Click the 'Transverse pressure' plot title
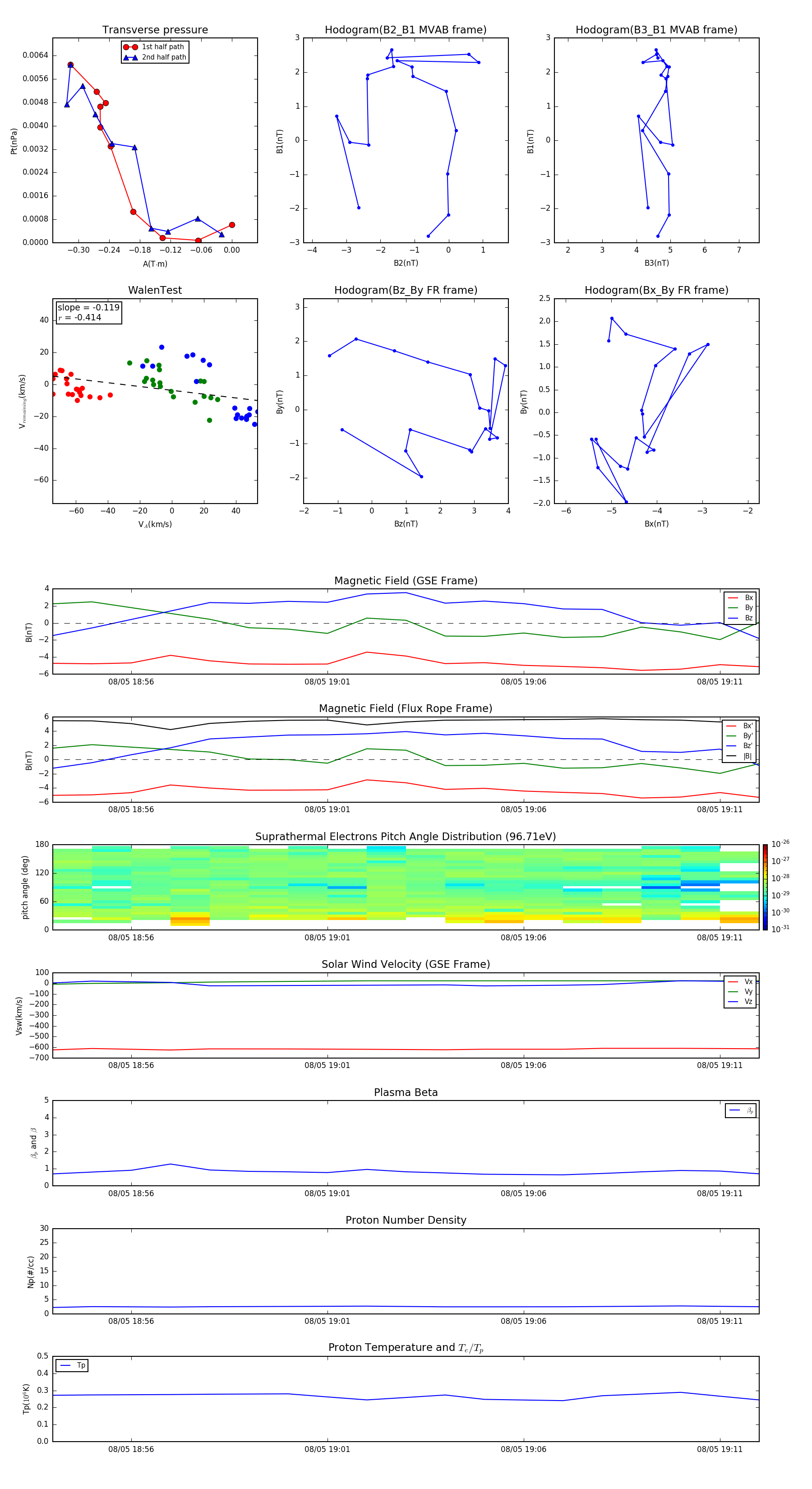The image size is (812, 1489). (155, 30)
